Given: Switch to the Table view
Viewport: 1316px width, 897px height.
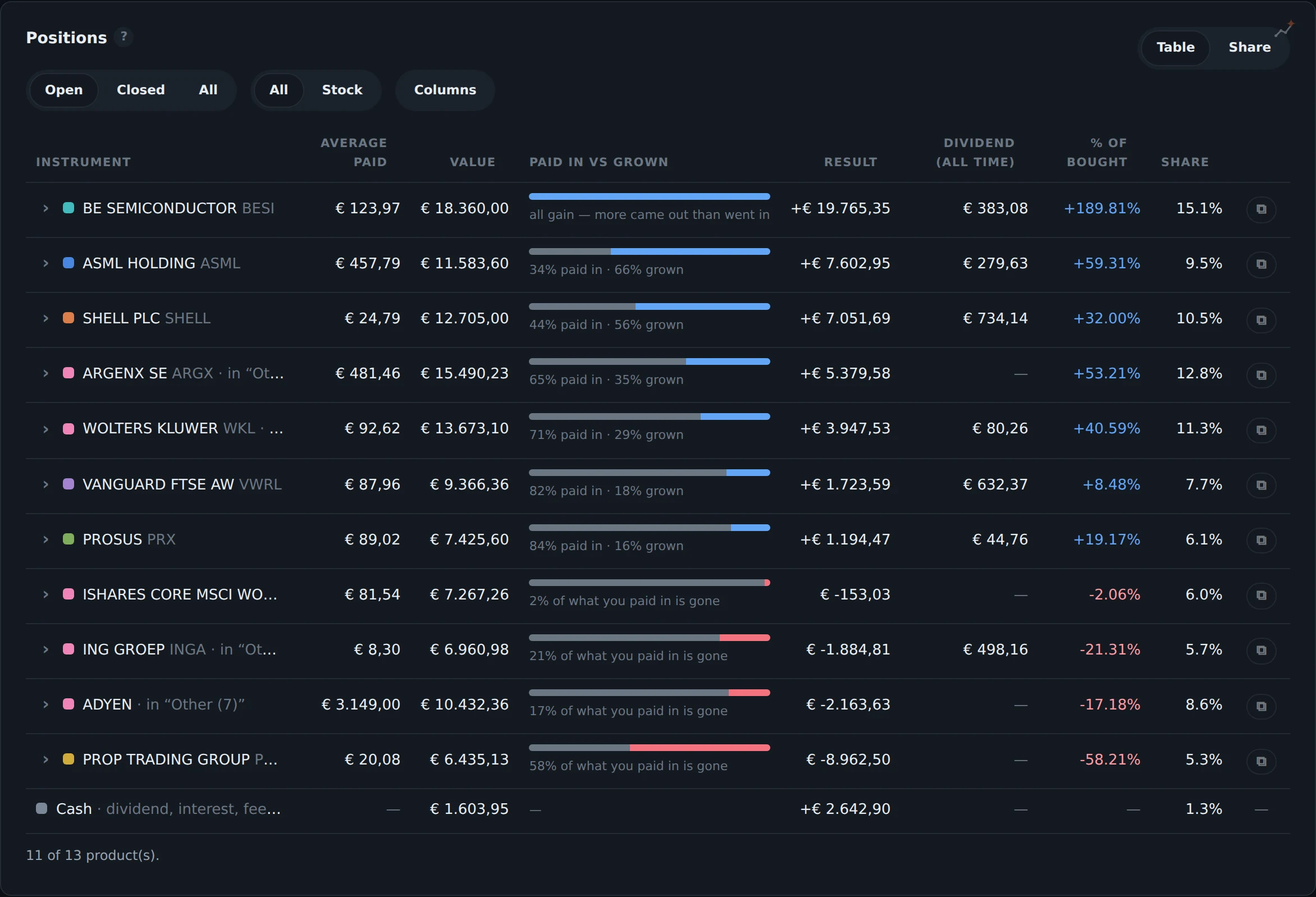Looking at the screenshot, I should pos(1175,48).
